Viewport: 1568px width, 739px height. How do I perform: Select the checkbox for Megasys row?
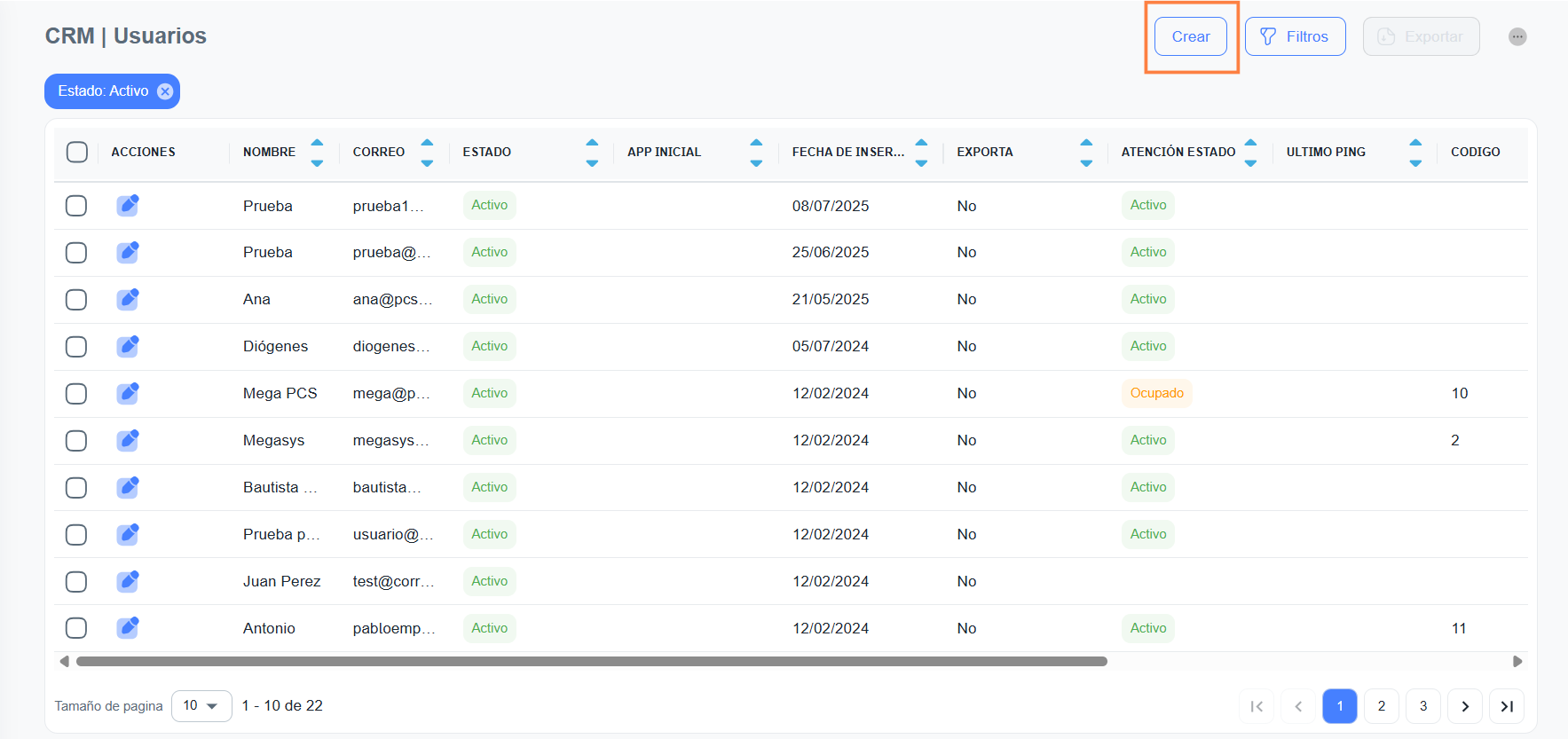coord(76,440)
